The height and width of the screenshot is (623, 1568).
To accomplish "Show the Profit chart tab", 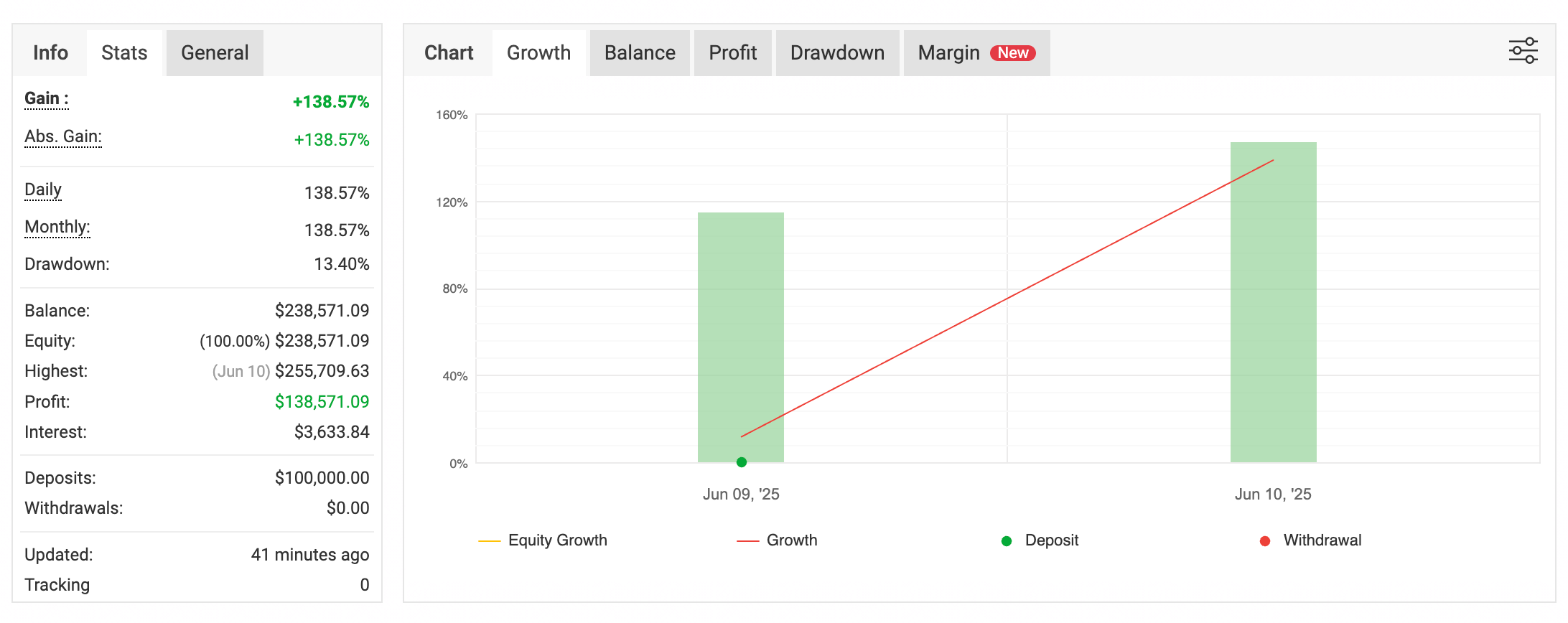I will pyautogui.click(x=732, y=53).
